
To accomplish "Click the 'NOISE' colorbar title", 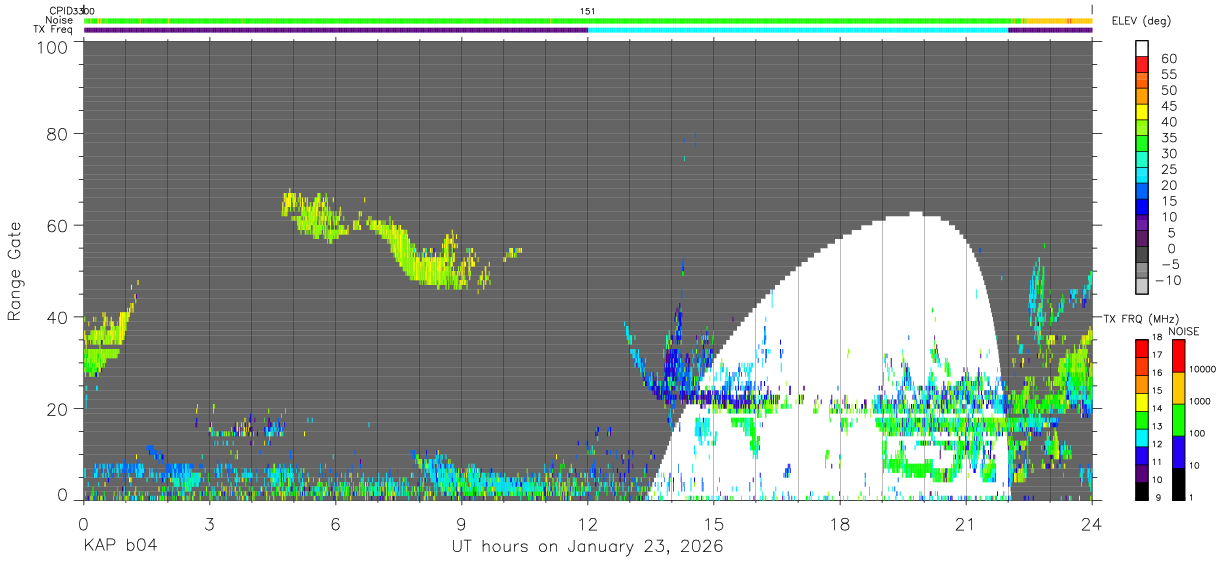I will pos(1183,331).
